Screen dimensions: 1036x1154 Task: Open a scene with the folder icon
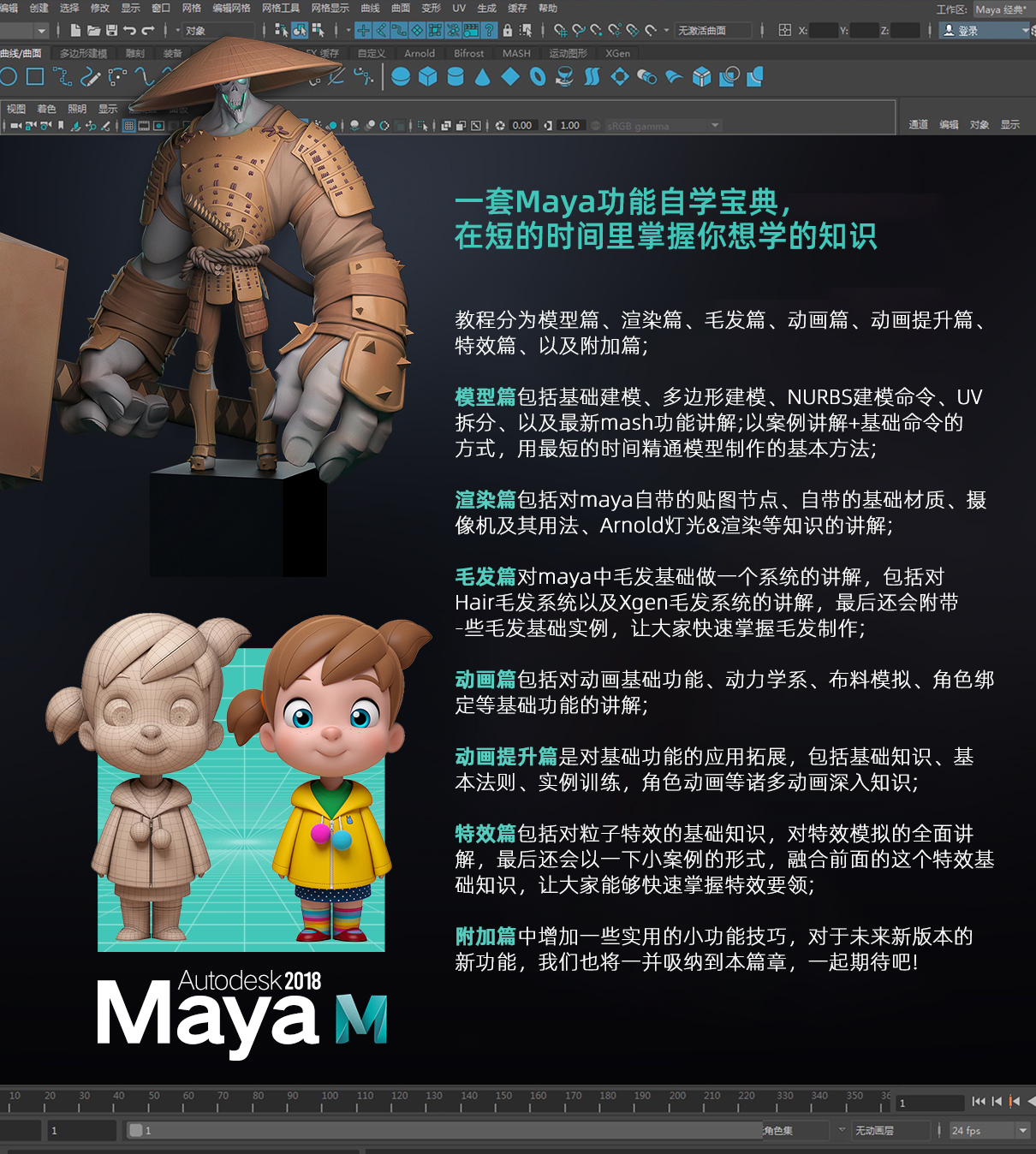(93, 31)
